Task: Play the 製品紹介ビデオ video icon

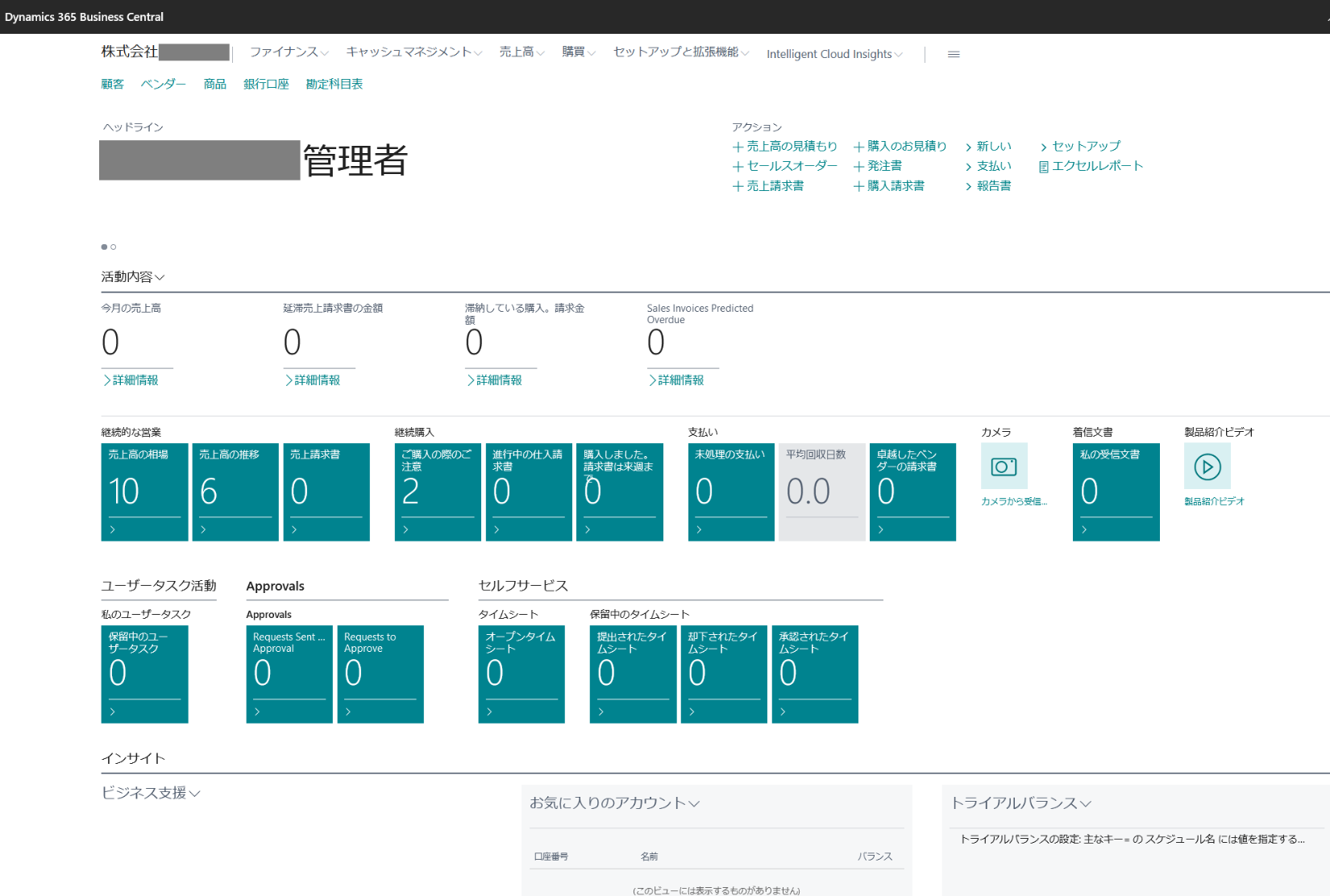Action: coord(1207,467)
